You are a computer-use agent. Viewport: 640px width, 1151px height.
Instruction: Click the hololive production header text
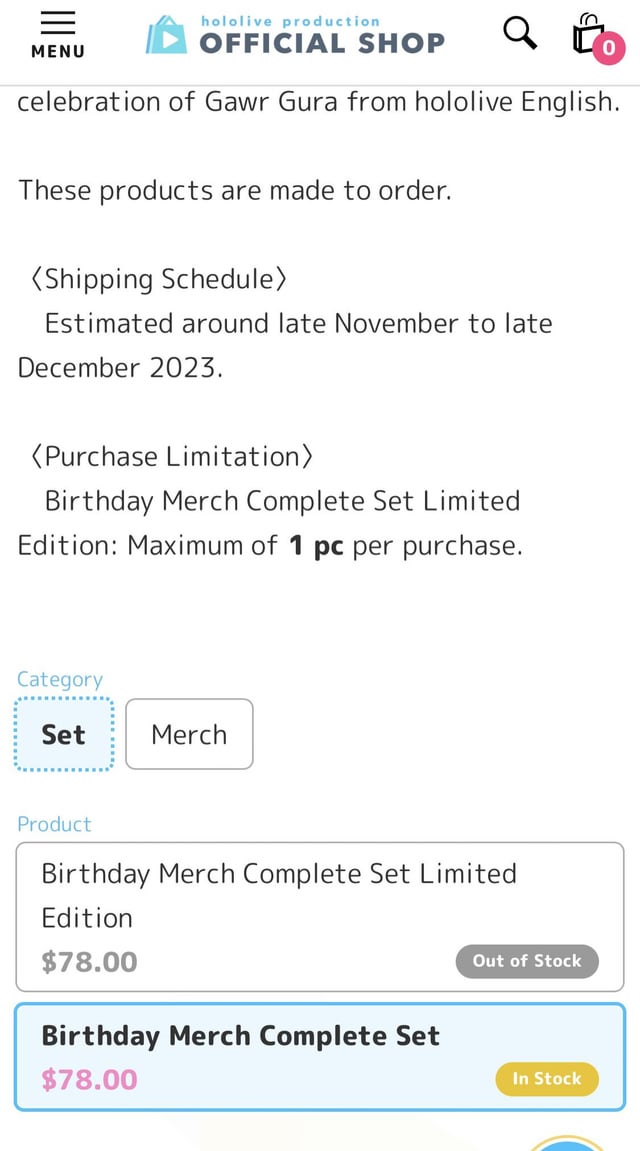click(x=291, y=21)
